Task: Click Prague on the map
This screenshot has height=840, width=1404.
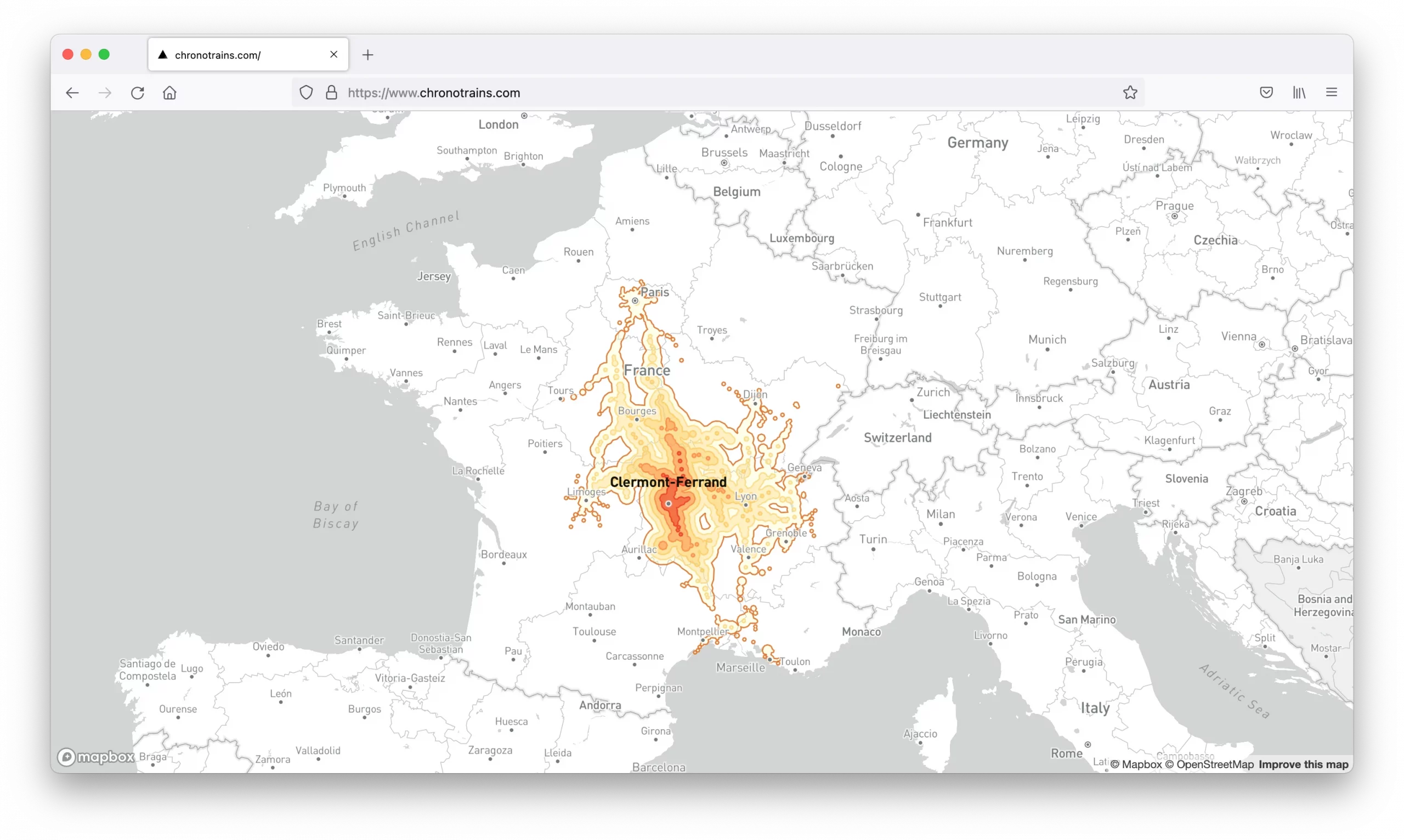Action: pyautogui.click(x=1174, y=206)
